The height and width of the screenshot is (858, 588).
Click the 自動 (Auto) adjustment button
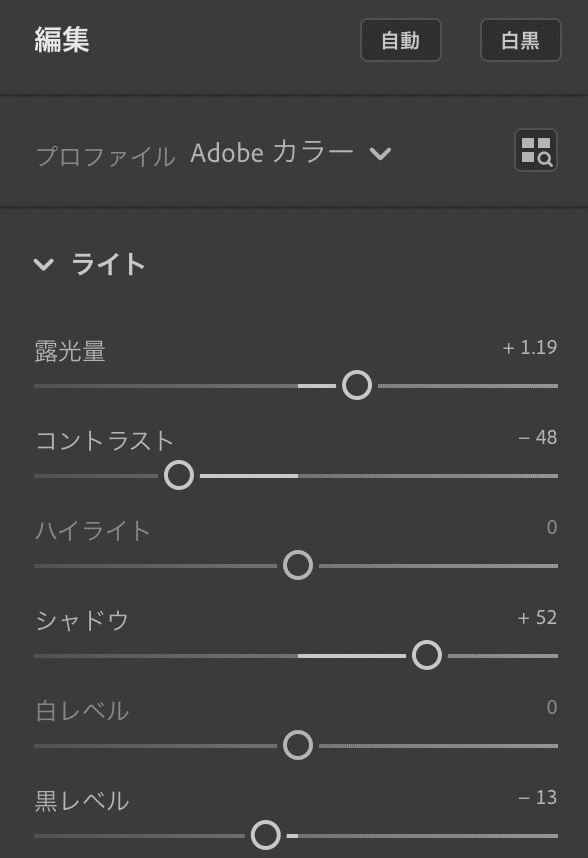(400, 41)
